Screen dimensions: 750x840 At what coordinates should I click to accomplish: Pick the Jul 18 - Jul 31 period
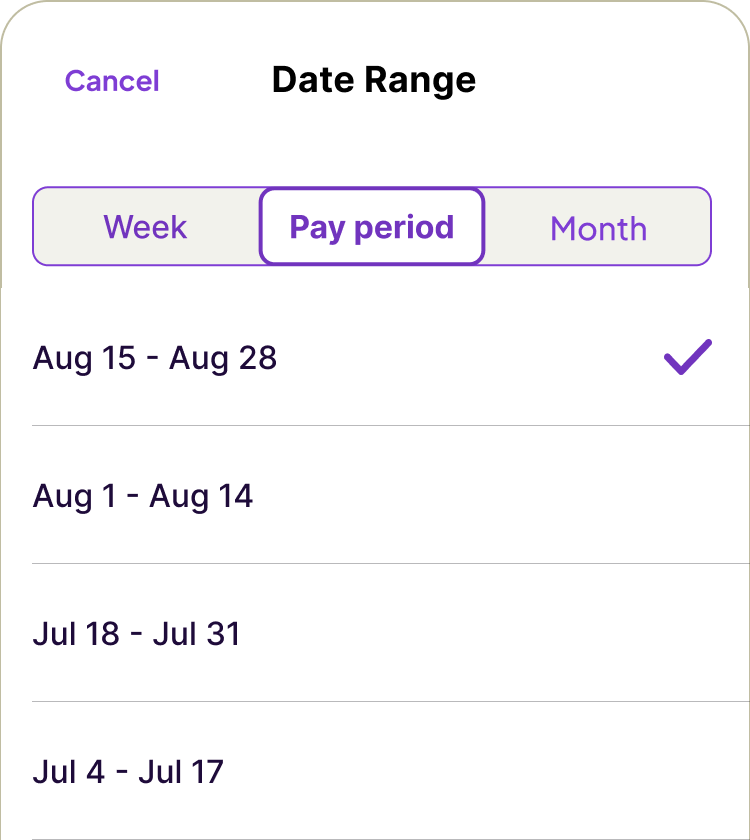pos(137,634)
